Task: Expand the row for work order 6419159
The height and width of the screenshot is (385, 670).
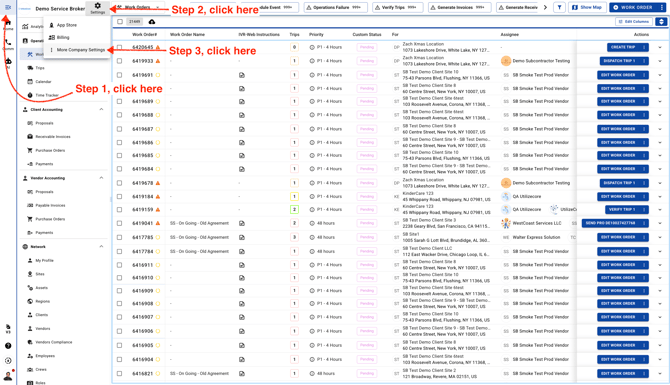Action: point(660,209)
